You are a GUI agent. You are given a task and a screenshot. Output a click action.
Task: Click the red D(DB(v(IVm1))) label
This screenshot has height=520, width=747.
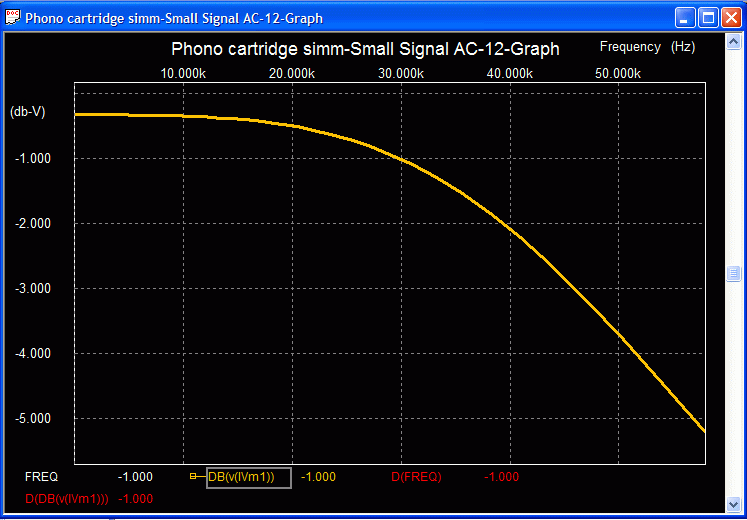(x=67, y=498)
